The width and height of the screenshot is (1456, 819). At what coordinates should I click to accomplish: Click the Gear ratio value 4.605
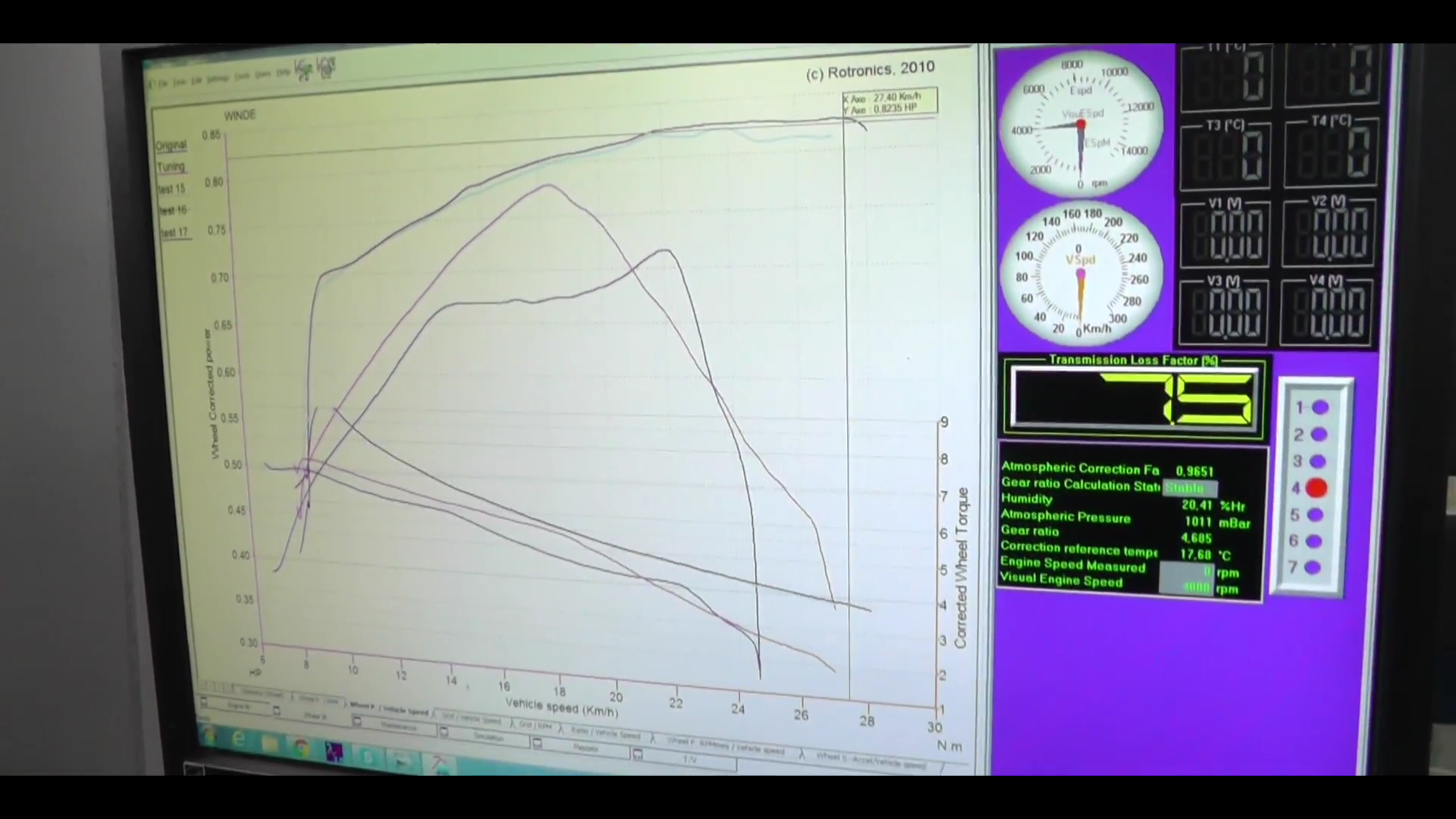tap(1197, 538)
